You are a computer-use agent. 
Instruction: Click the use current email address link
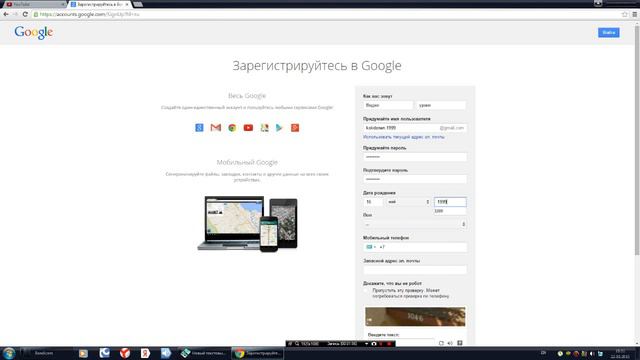(404, 137)
